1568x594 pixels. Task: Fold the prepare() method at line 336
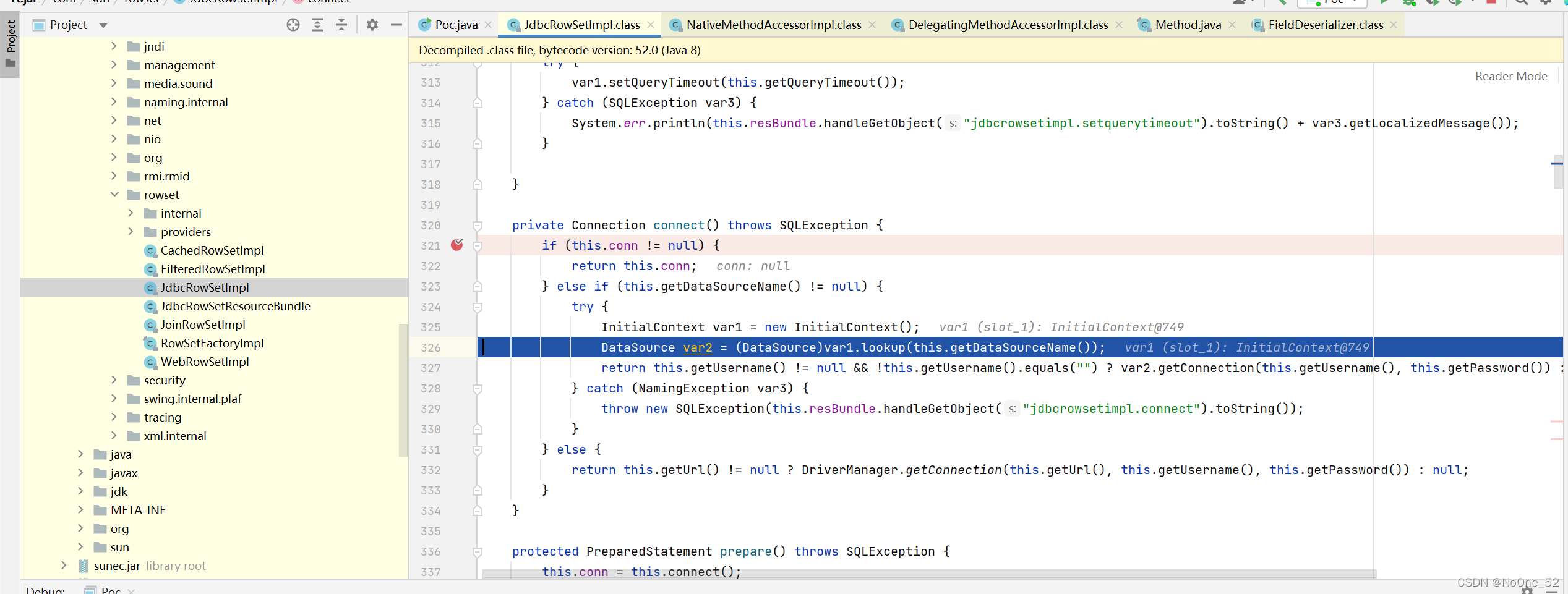click(478, 551)
